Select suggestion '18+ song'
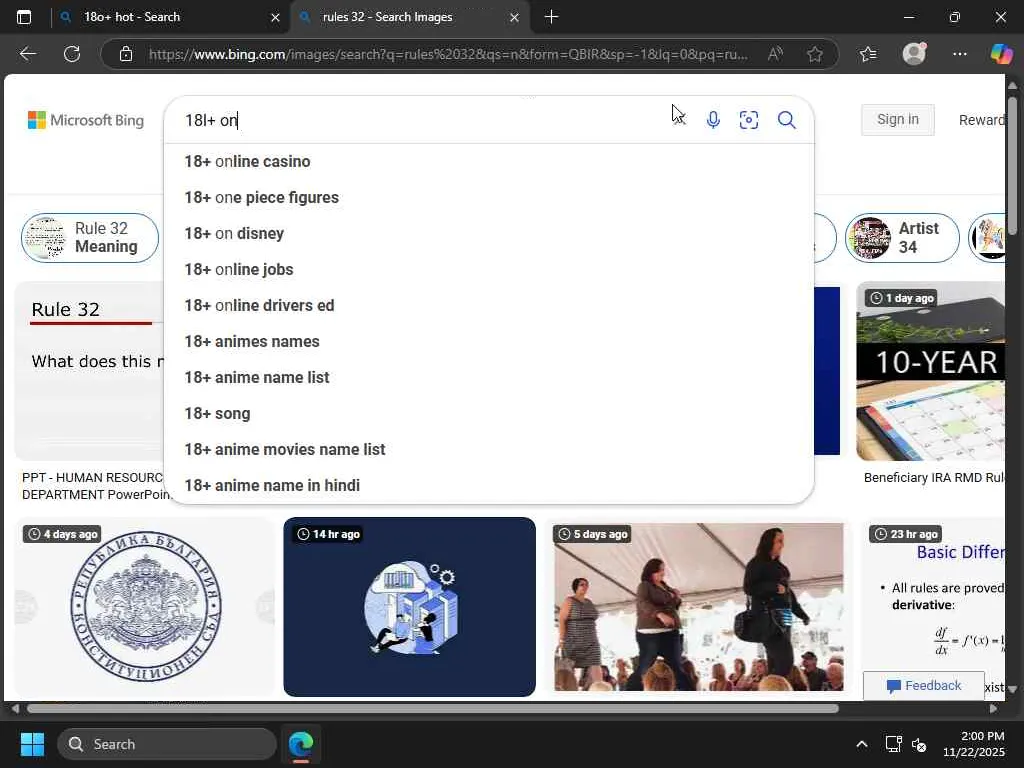Viewport: 1024px width, 768px height. click(488, 413)
